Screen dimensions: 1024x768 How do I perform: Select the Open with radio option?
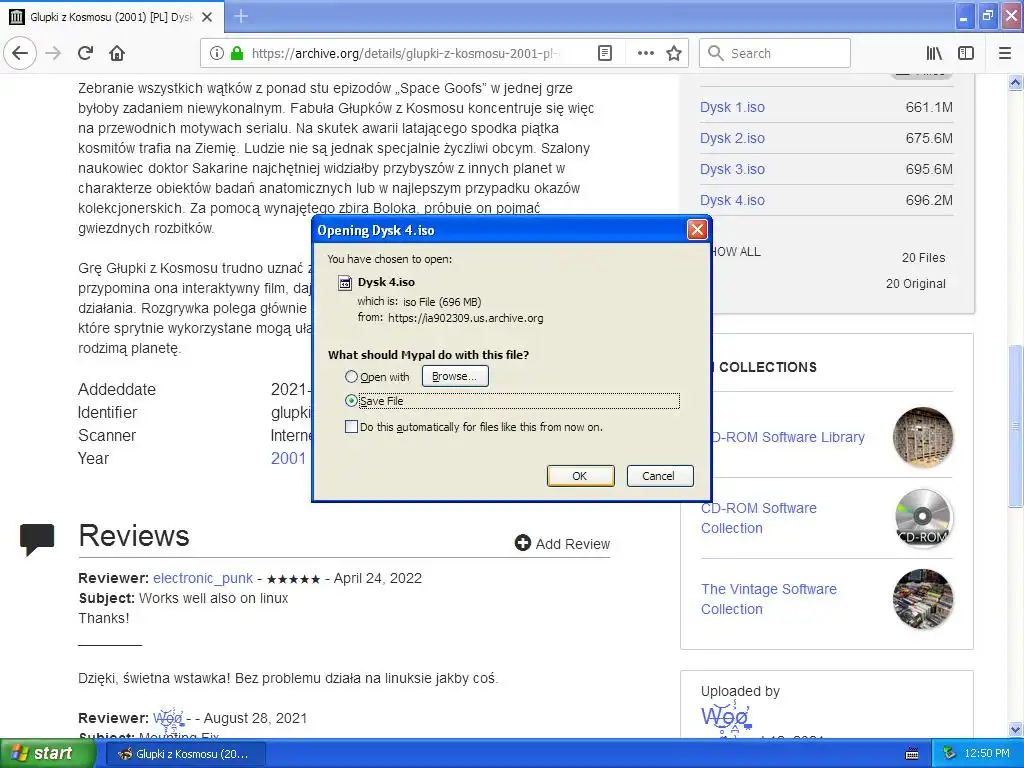coord(351,377)
